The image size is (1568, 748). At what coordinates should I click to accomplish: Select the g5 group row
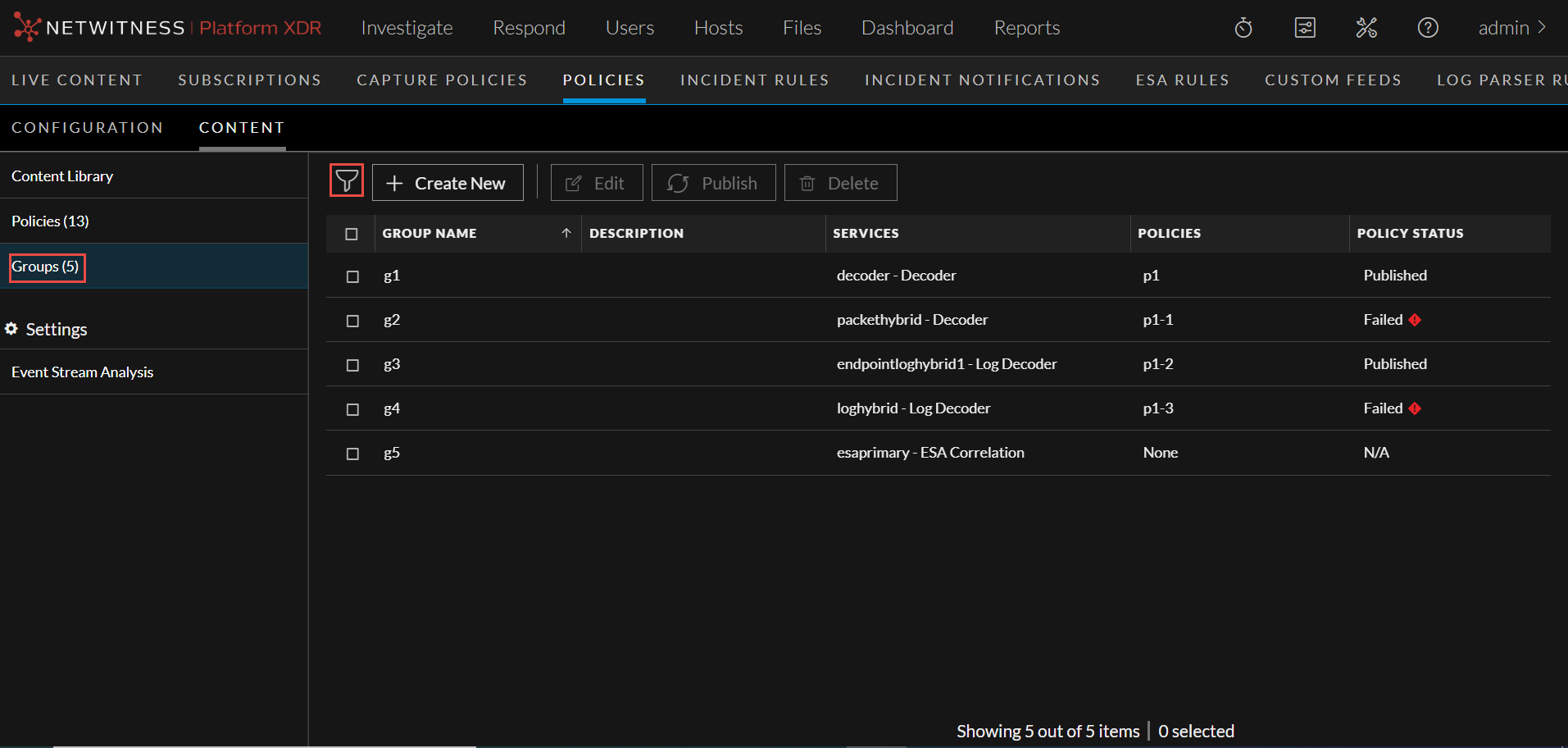coord(392,453)
